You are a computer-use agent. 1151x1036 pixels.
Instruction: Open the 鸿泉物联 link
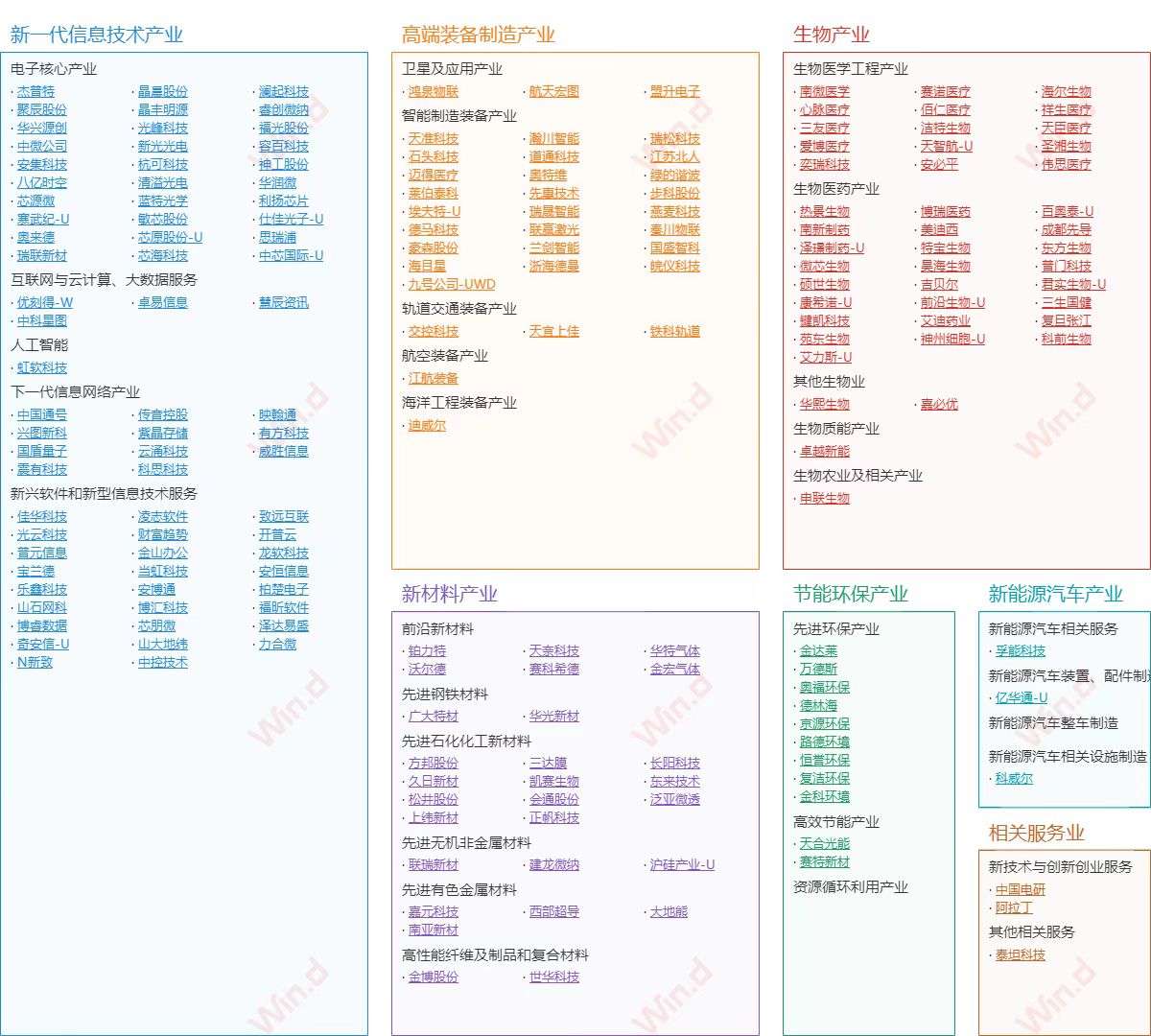pyautogui.click(x=434, y=92)
